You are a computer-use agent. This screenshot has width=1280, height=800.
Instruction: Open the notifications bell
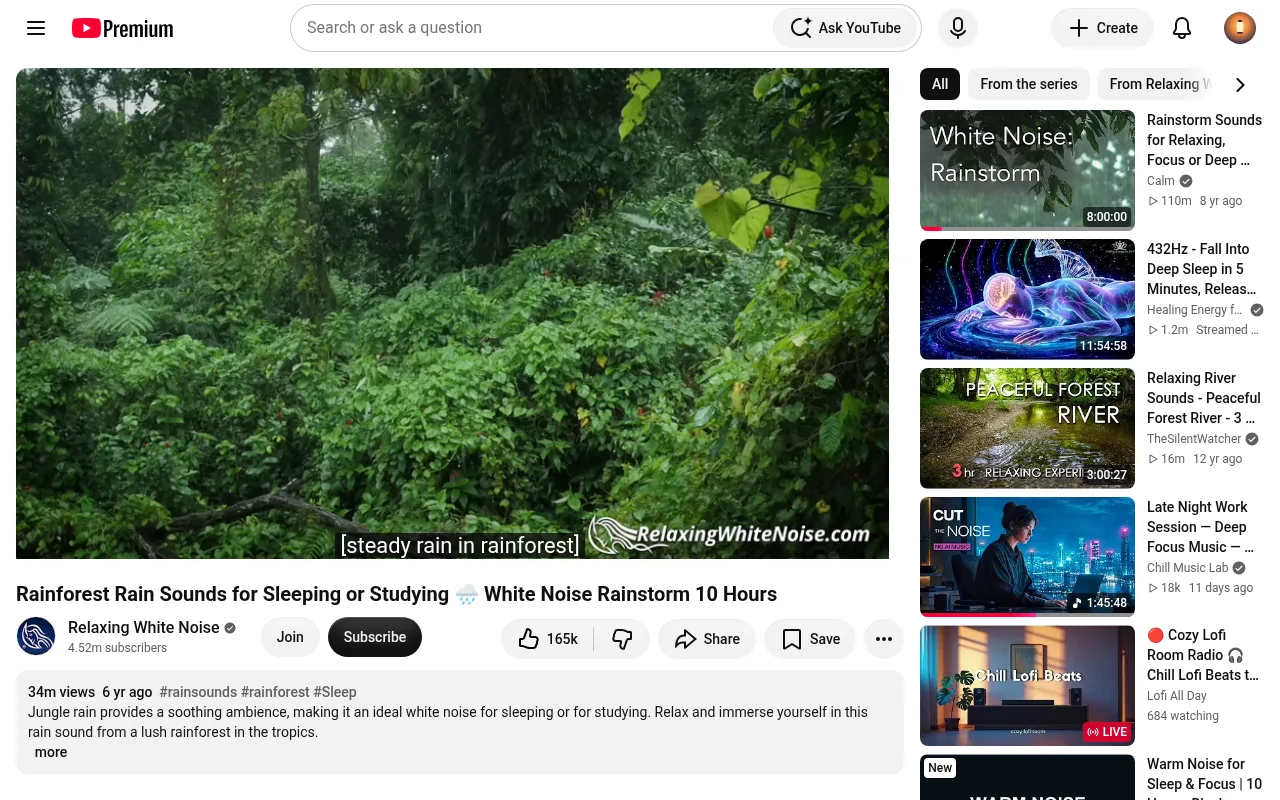(1182, 28)
